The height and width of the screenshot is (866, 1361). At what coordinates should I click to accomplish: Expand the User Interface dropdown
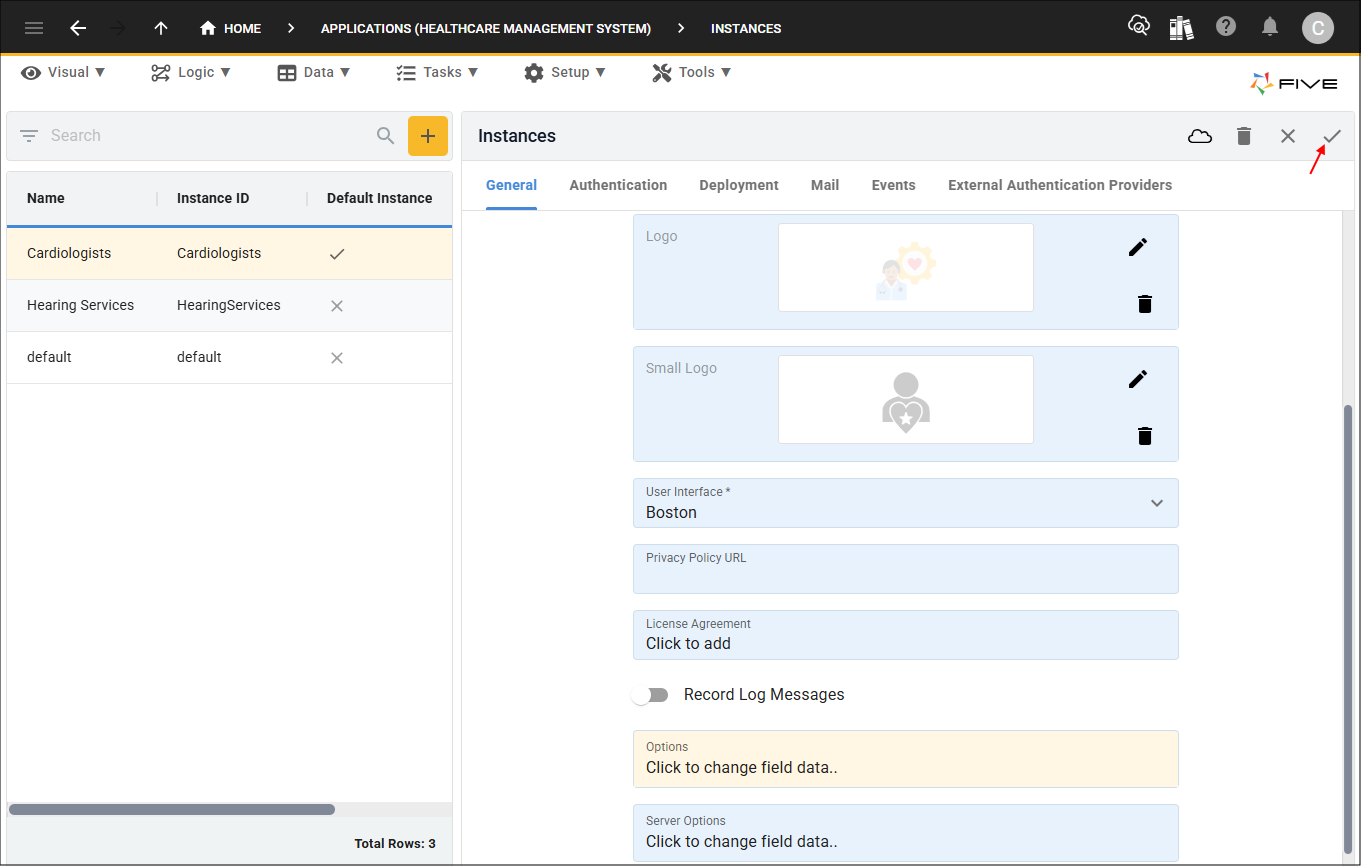point(1156,503)
